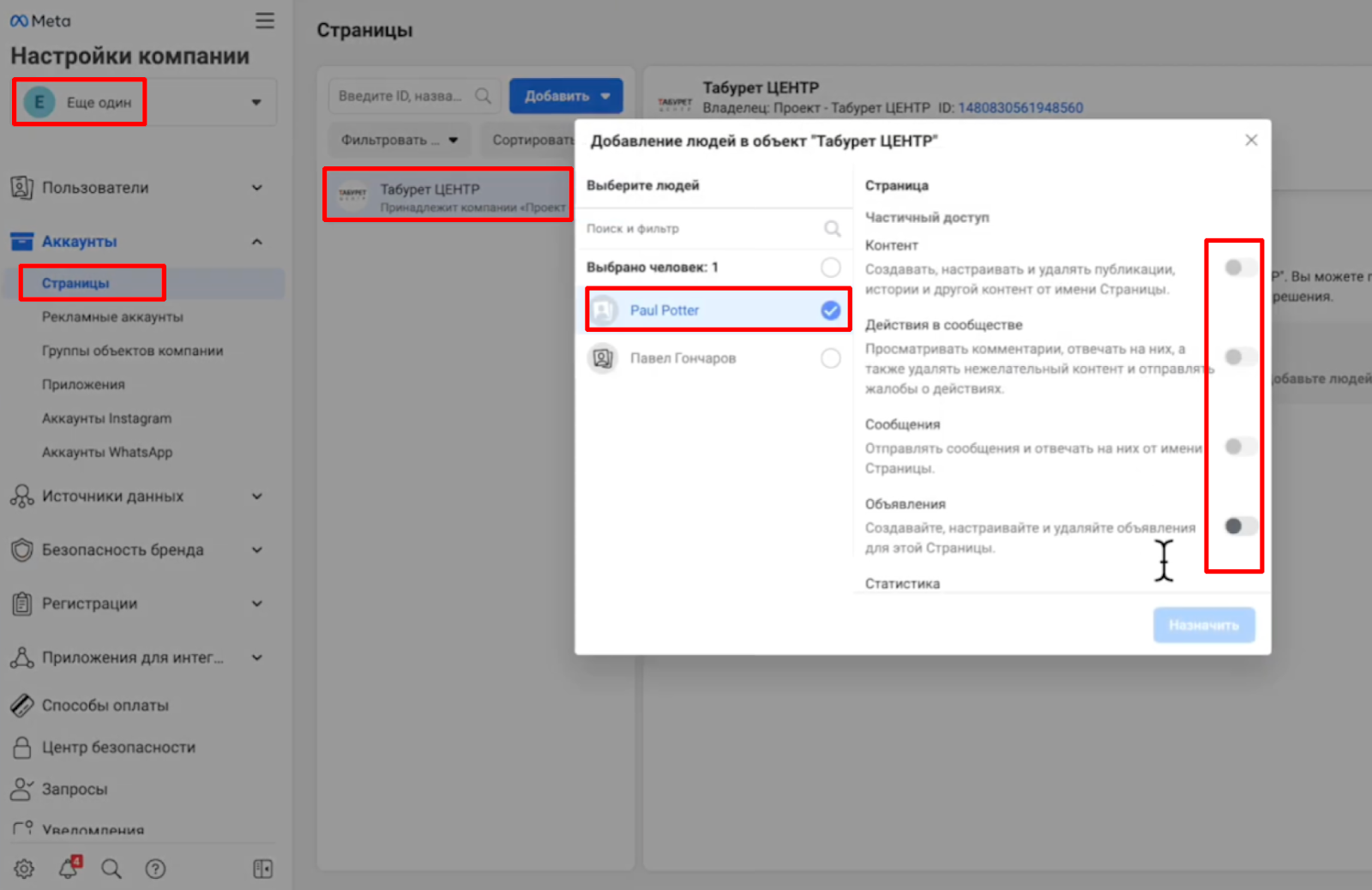Click the E avatar of Еще один account

(39, 102)
